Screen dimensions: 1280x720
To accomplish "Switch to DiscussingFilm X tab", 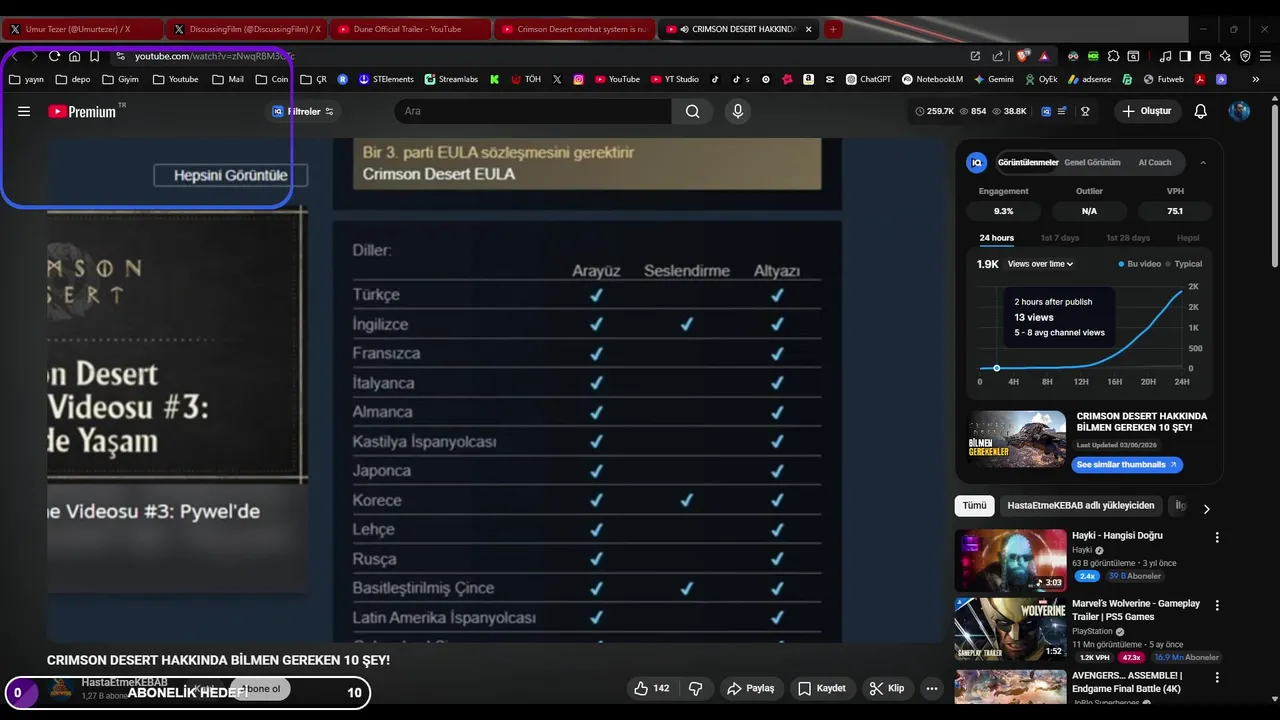I will (246, 29).
